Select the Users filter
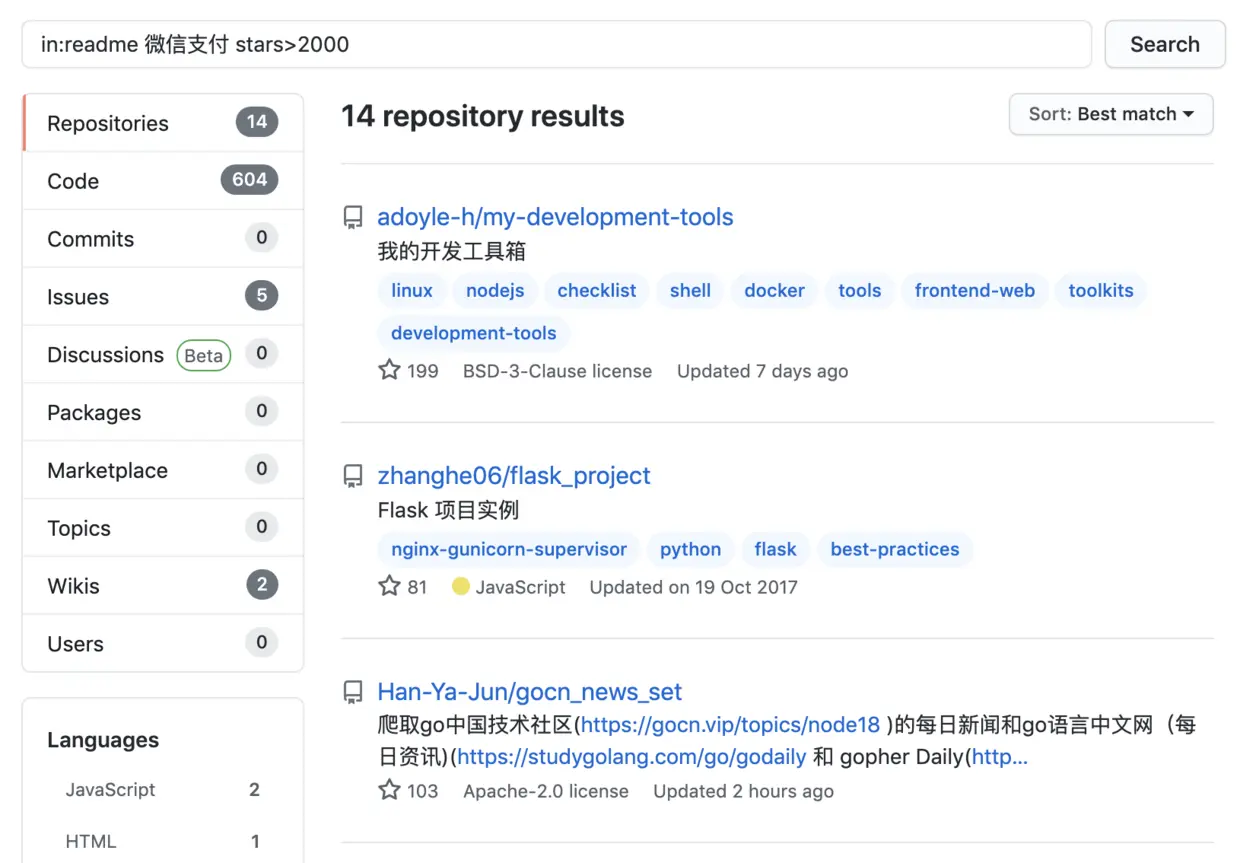Screen dimensions: 1240x863 [163, 644]
